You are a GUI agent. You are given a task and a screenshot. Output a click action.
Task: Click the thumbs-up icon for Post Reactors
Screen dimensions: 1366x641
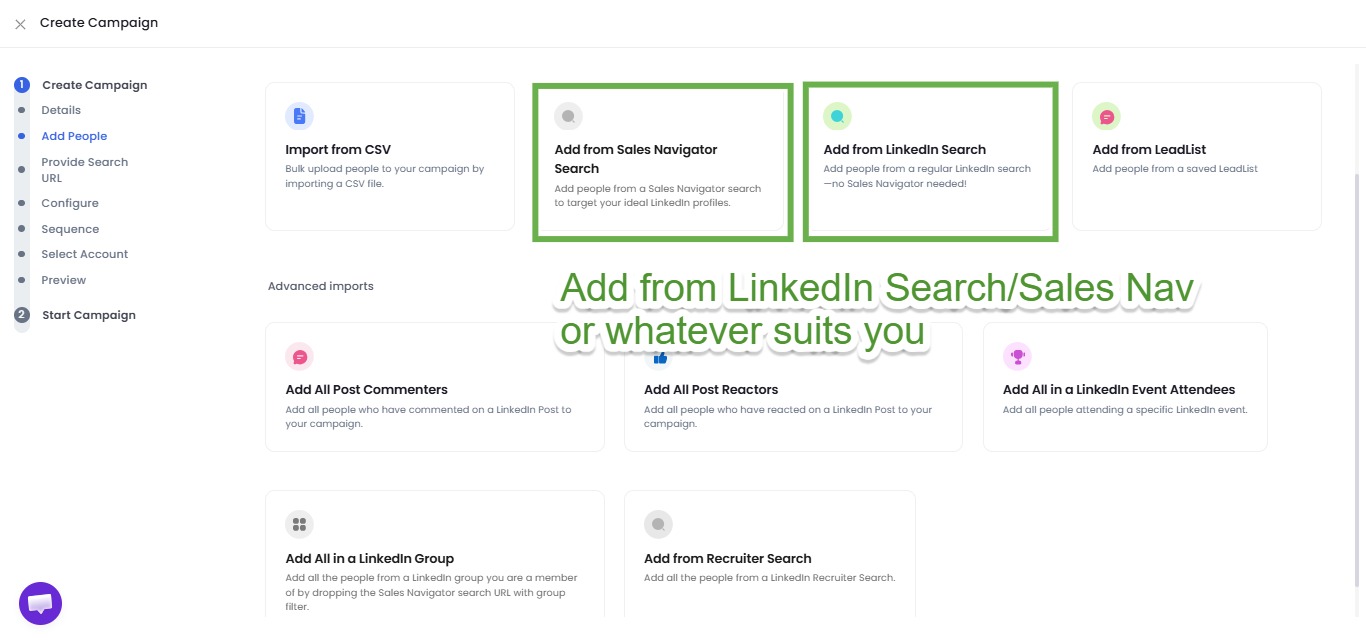click(660, 356)
